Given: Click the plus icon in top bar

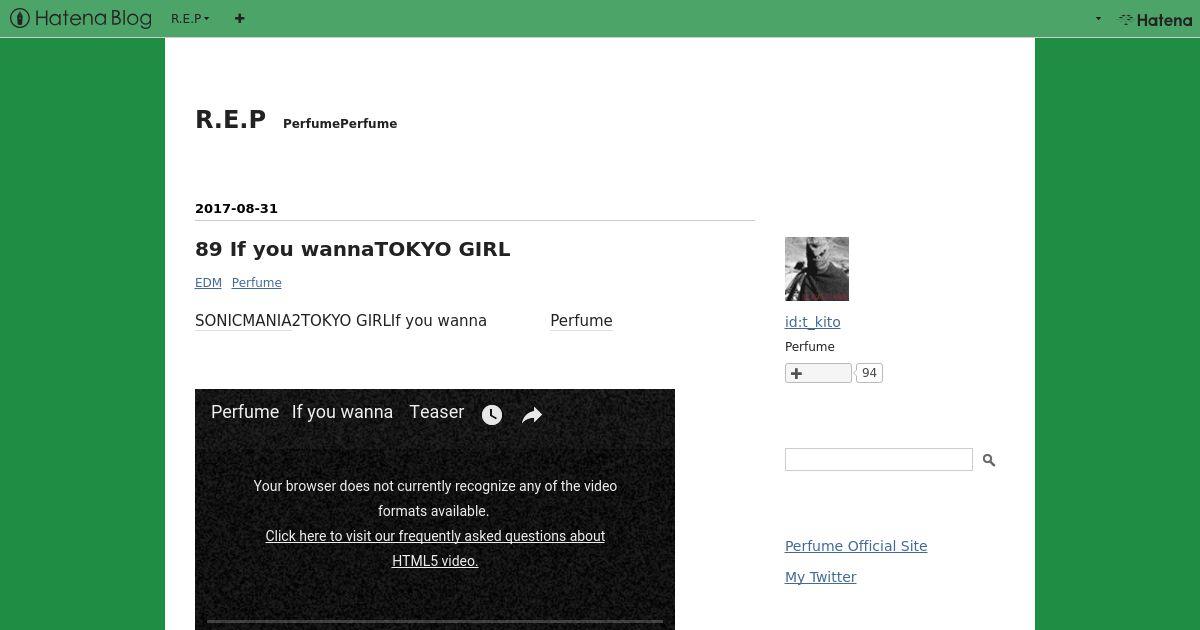Looking at the screenshot, I should pyautogui.click(x=239, y=18).
